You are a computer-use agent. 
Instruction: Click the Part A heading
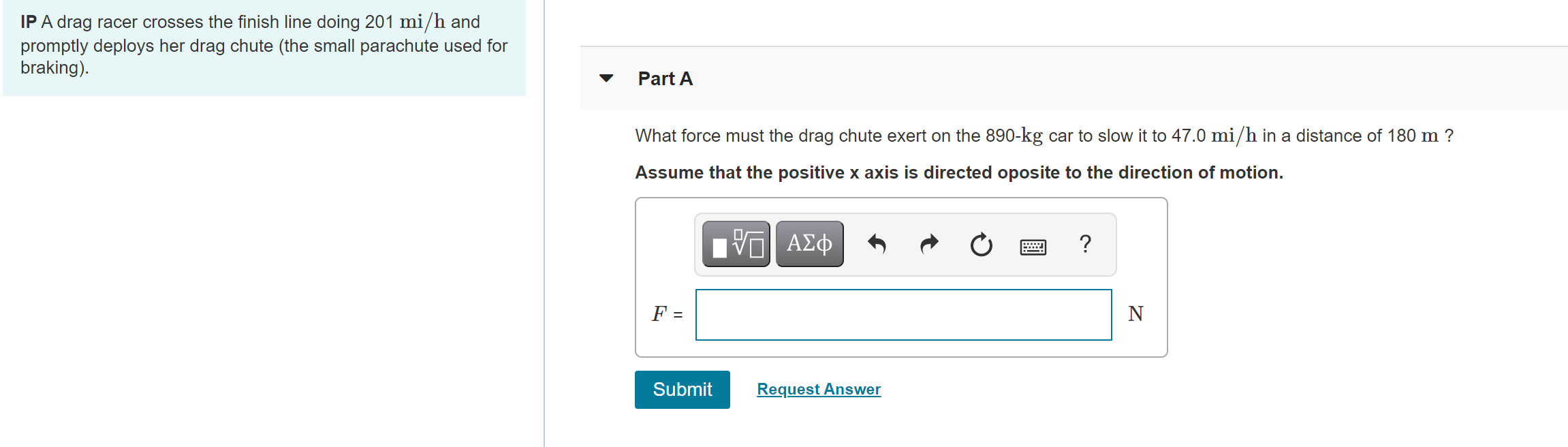(665, 79)
